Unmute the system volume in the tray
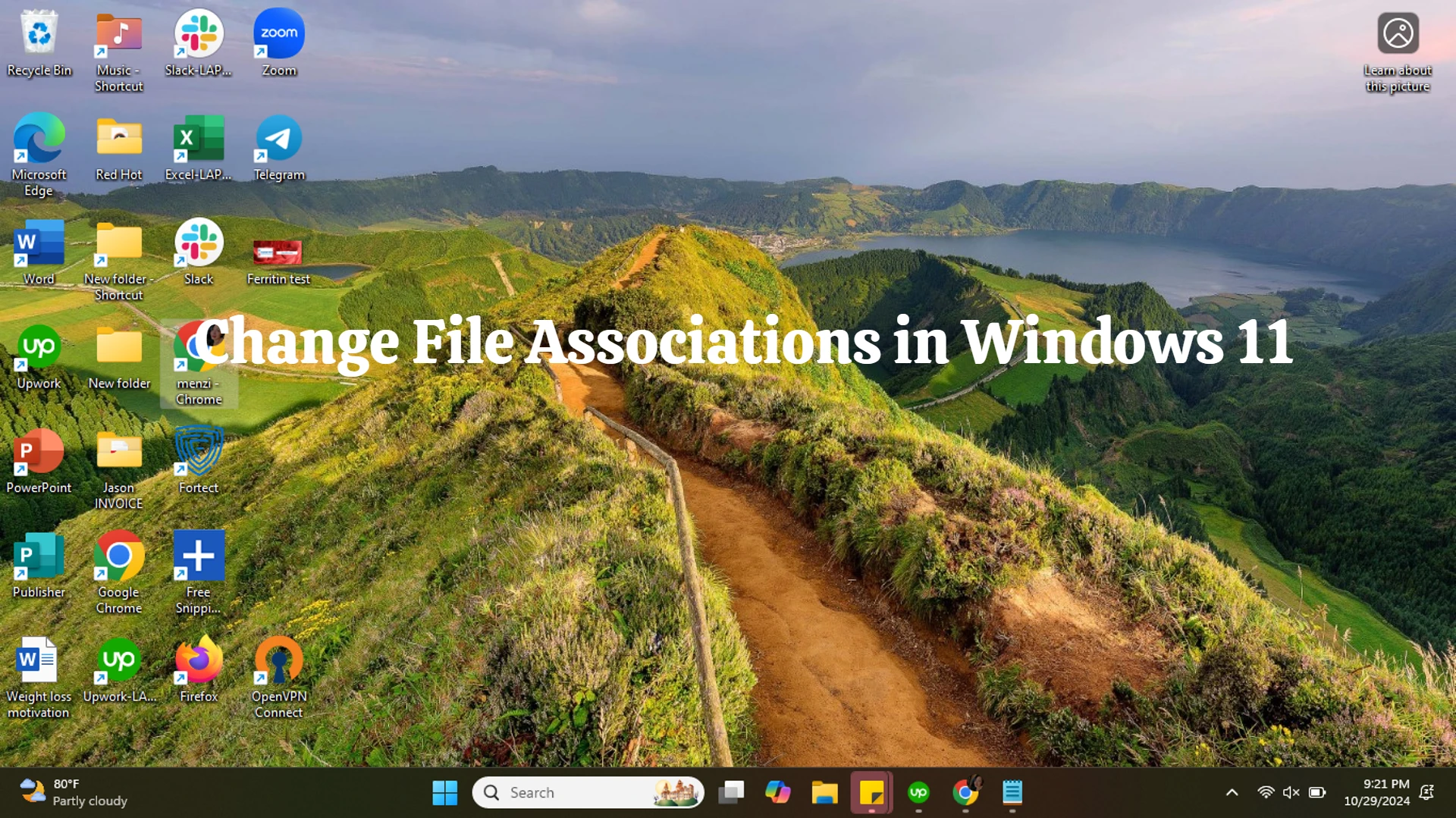1456x818 pixels. pyautogui.click(x=1291, y=791)
